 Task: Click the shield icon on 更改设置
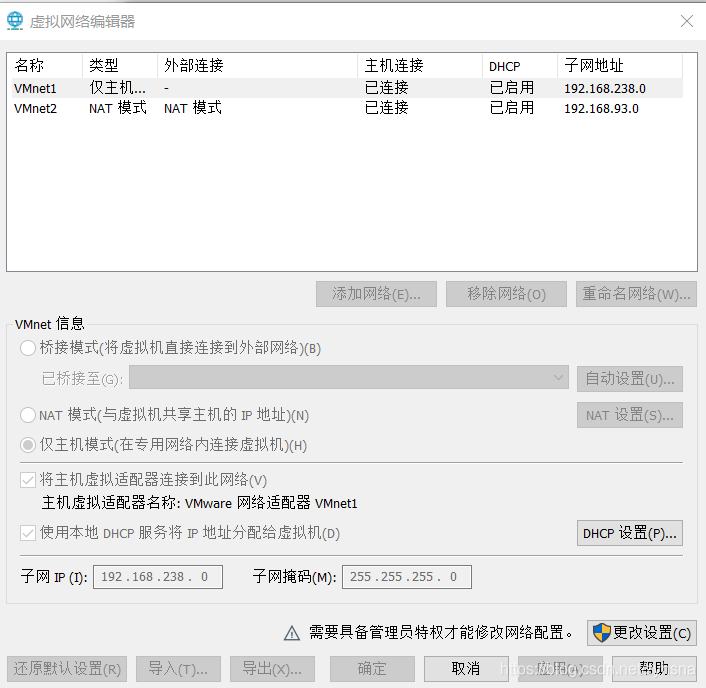pyautogui.click(x=602, y=633)
